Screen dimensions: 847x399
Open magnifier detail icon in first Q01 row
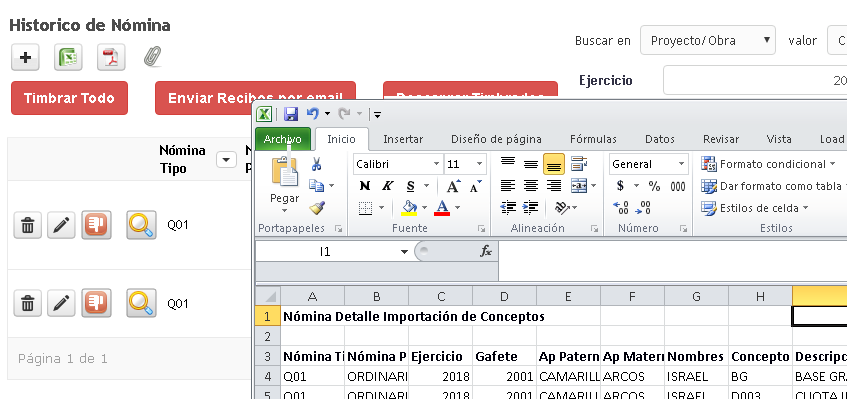142,225
